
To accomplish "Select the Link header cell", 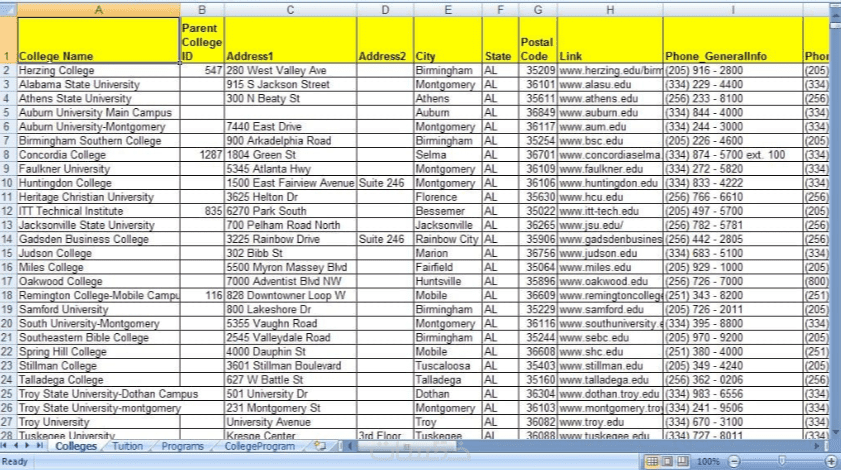I will 610,40.
